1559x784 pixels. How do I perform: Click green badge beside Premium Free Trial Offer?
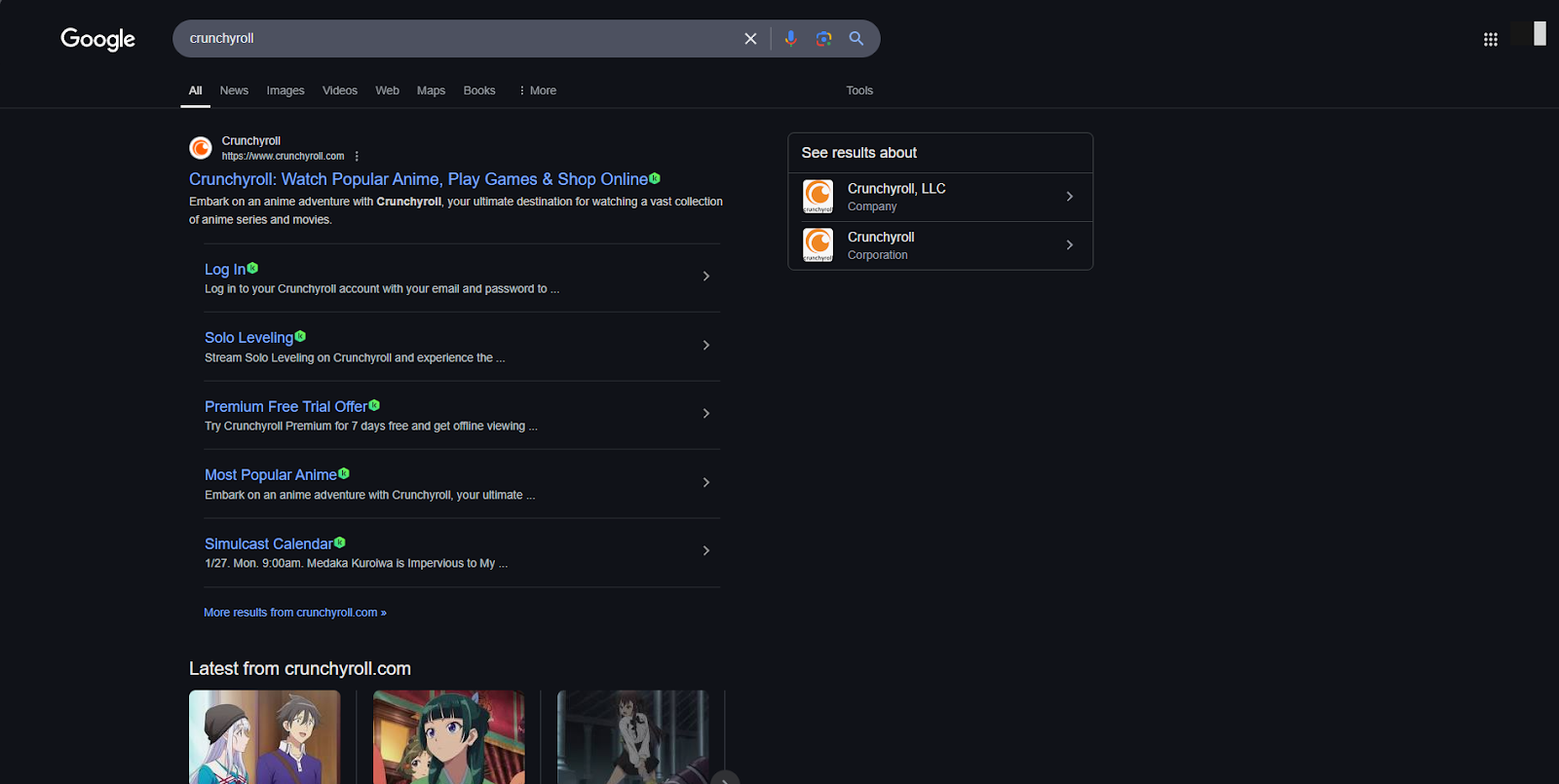[374, 405]
